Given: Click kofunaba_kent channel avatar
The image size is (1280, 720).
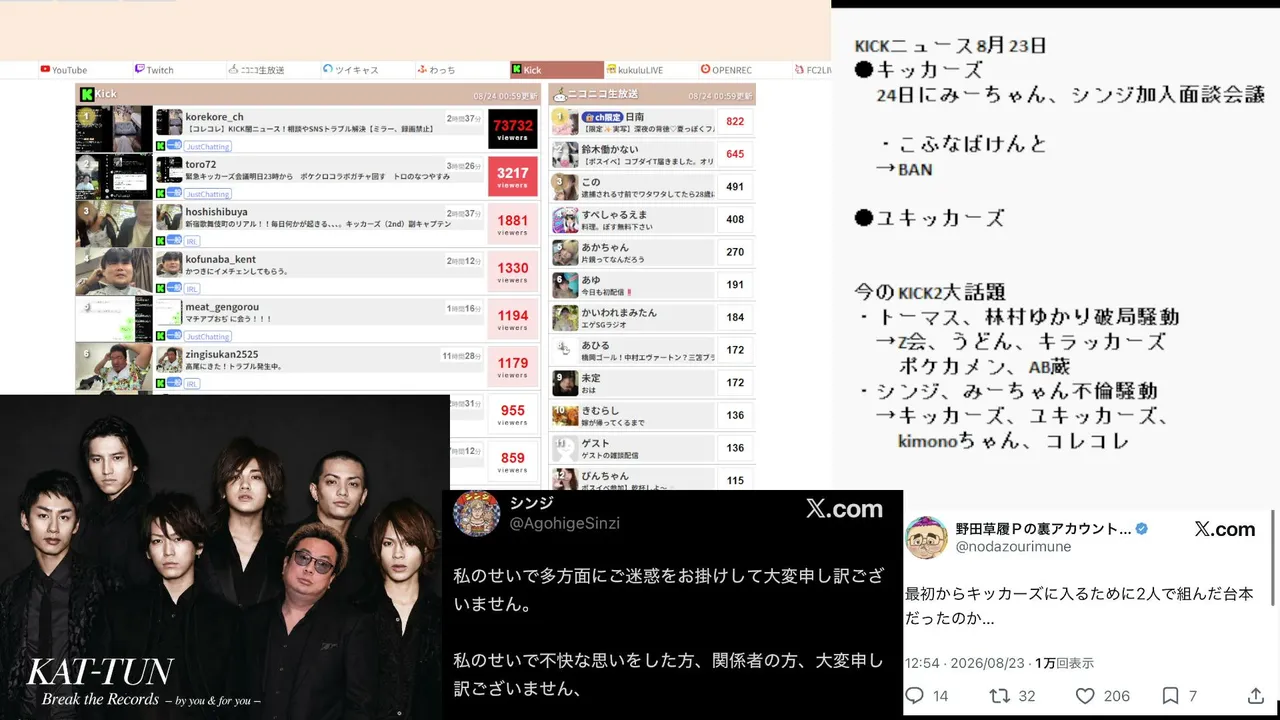Looking at the screenshot, I should tap(169, 264).
